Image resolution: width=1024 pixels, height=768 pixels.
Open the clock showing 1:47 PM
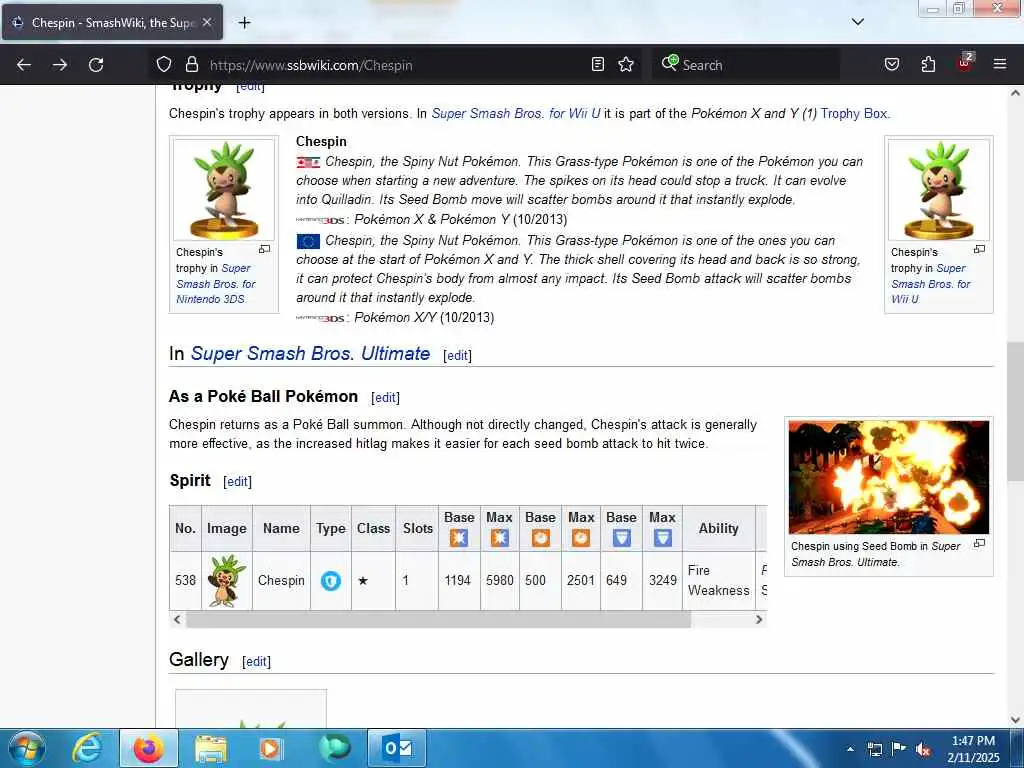(973, 749)
